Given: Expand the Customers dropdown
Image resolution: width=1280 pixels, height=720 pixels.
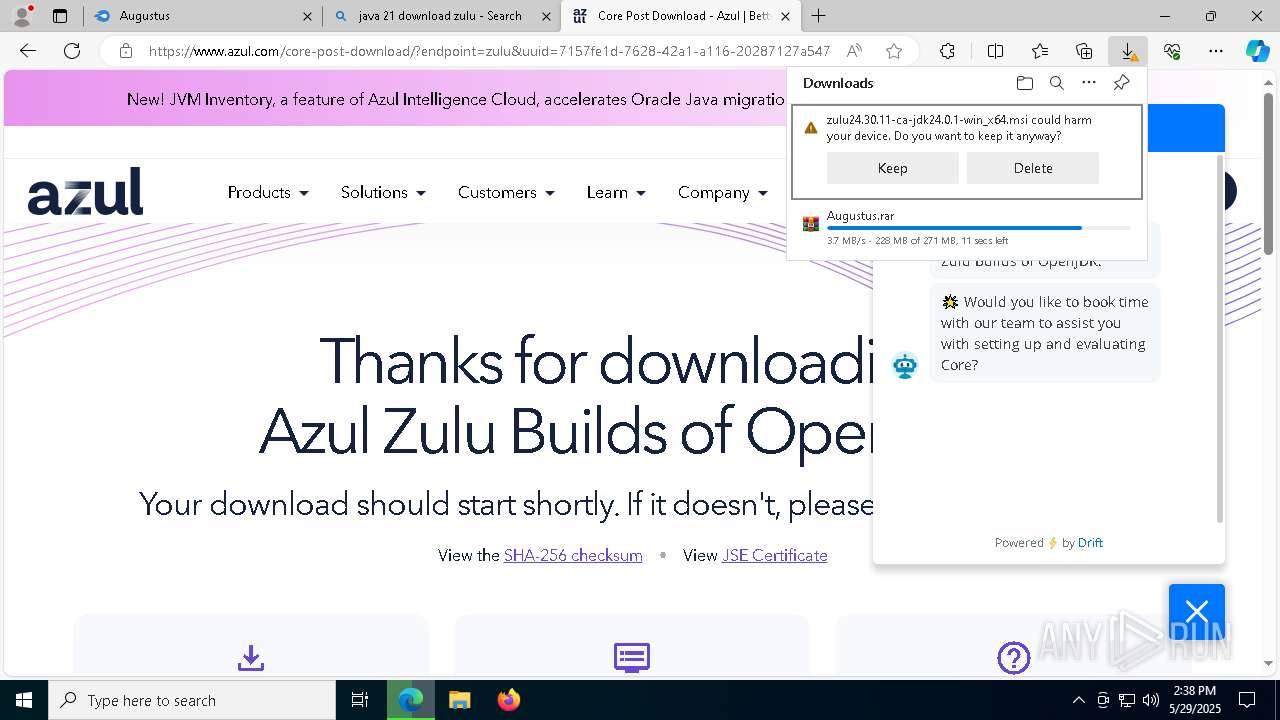Looking at the screenshot, I should tap(506, 192).
